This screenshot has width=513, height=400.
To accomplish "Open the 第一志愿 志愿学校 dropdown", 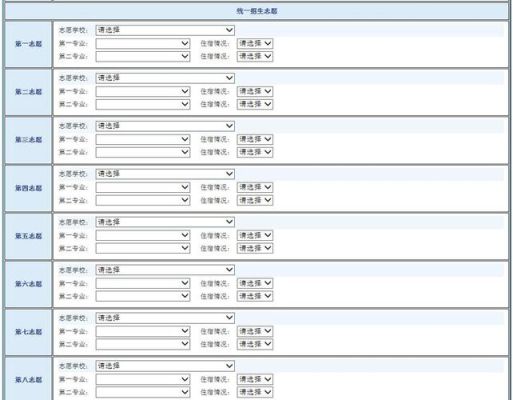I will (165, 30).
